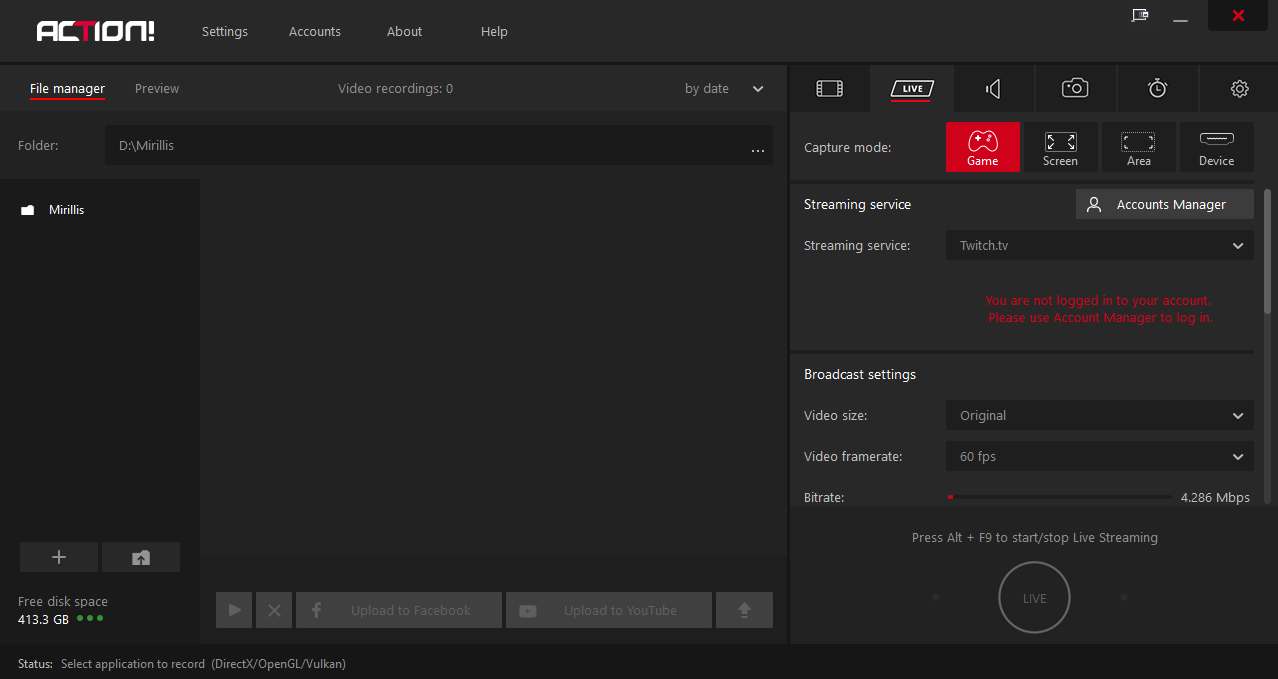Open the 'by date' sort dropdown
Screen dimensions: 1278x679
click(x=724, y=89)
